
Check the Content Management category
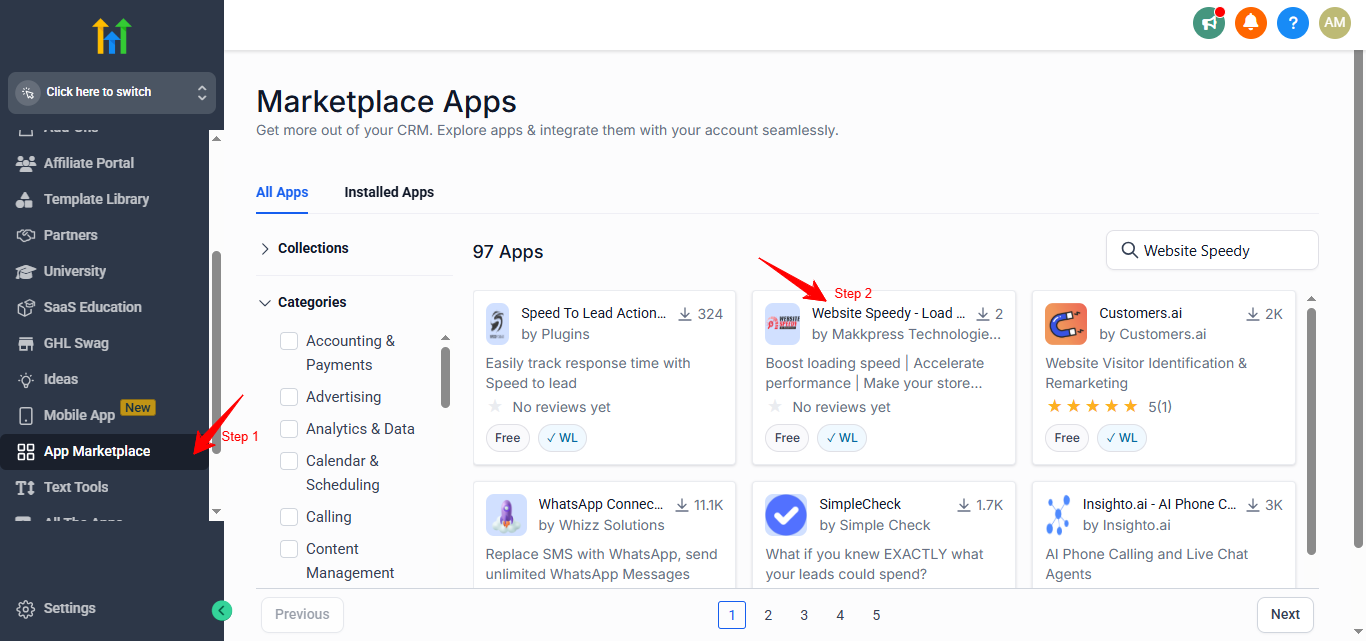click(x=289, y=549)
